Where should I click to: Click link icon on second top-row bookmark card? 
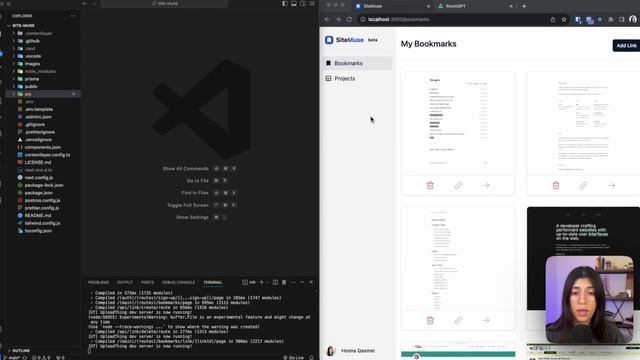pyautogui.click(x=583, y=185)
